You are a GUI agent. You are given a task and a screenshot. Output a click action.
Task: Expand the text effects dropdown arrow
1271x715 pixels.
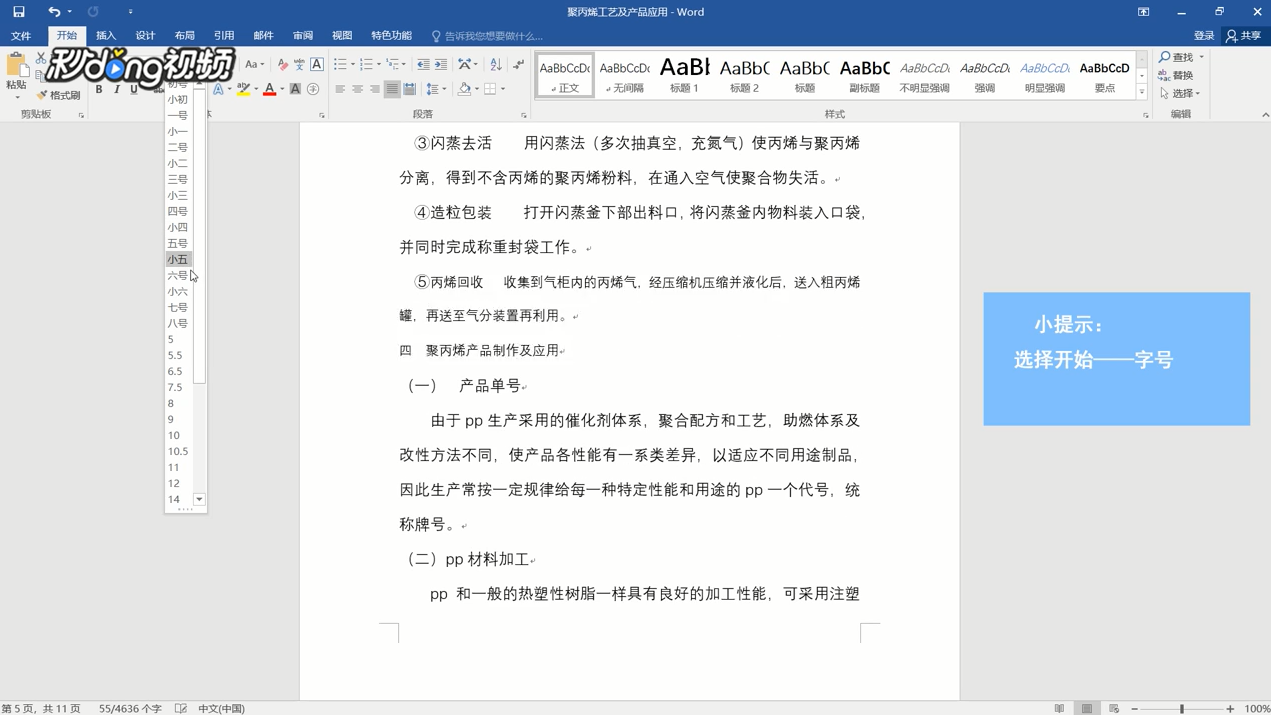pyautogui.click(x=229, y=89)
